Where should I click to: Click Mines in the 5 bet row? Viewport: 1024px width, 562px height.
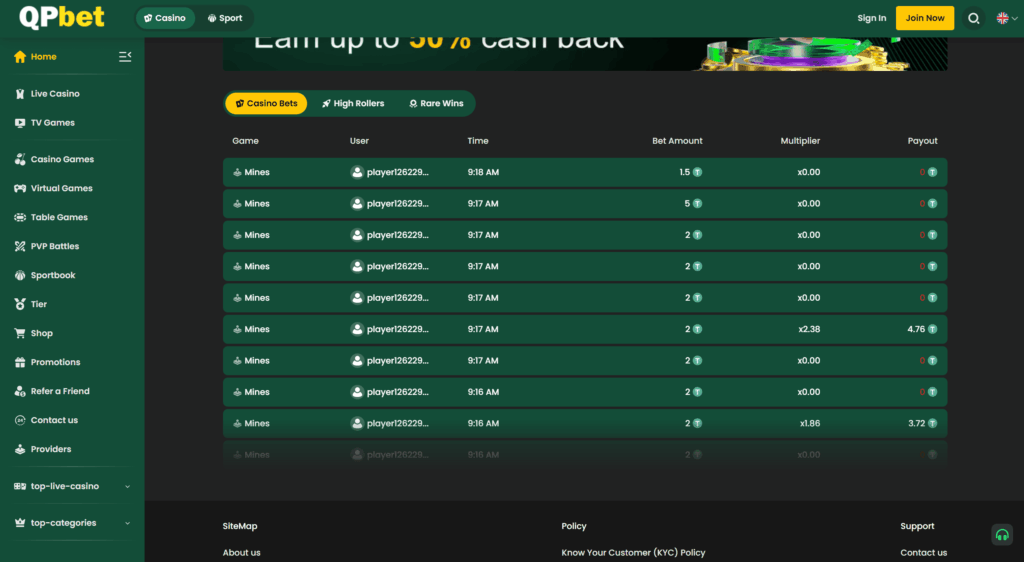point(257,204)
